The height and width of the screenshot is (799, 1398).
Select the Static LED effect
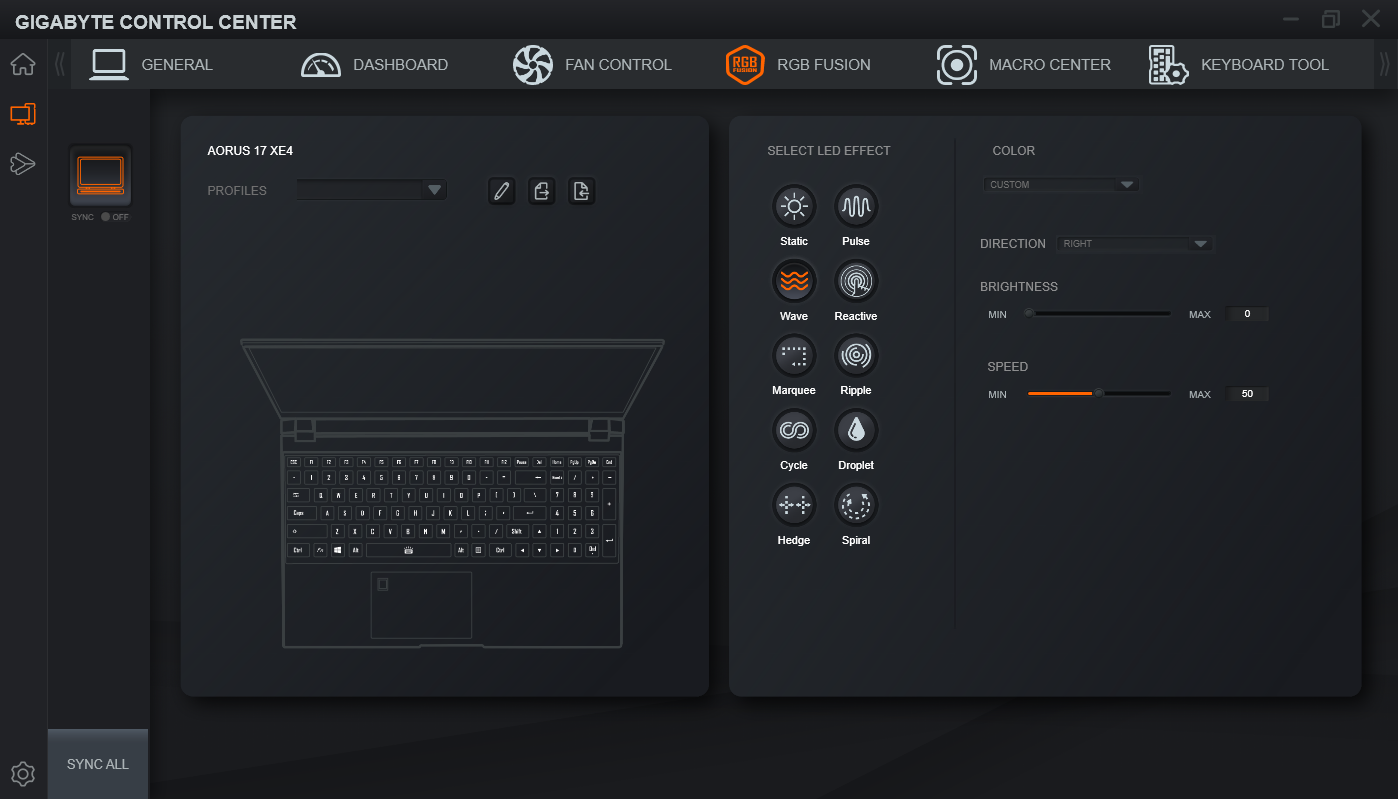[794, 207]
